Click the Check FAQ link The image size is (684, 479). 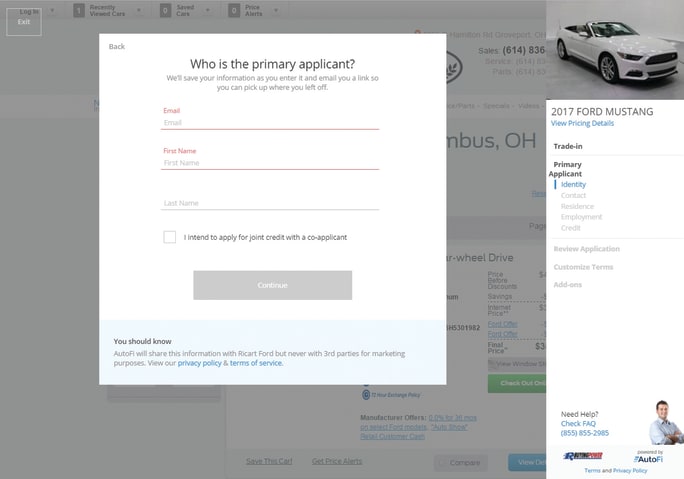coord(578,424)
